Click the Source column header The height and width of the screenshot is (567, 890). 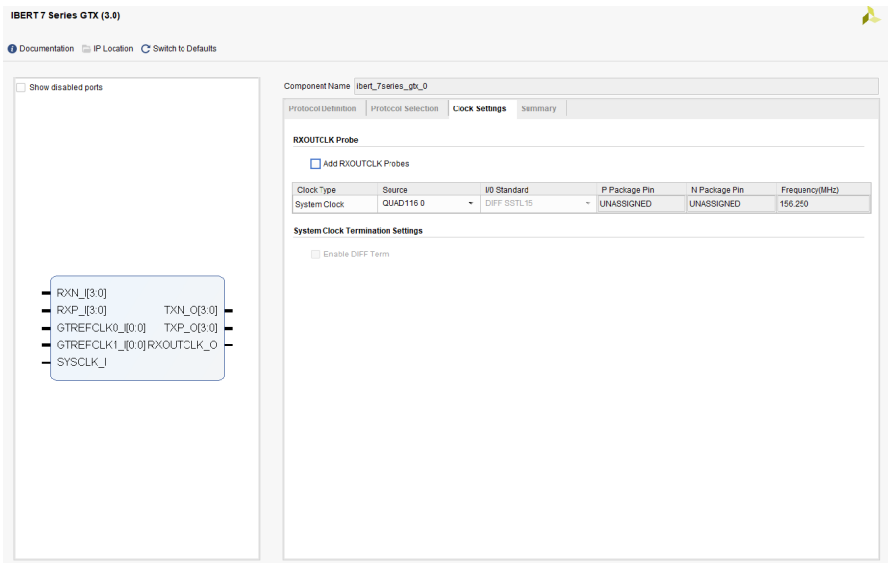click(x=429, y=190)
